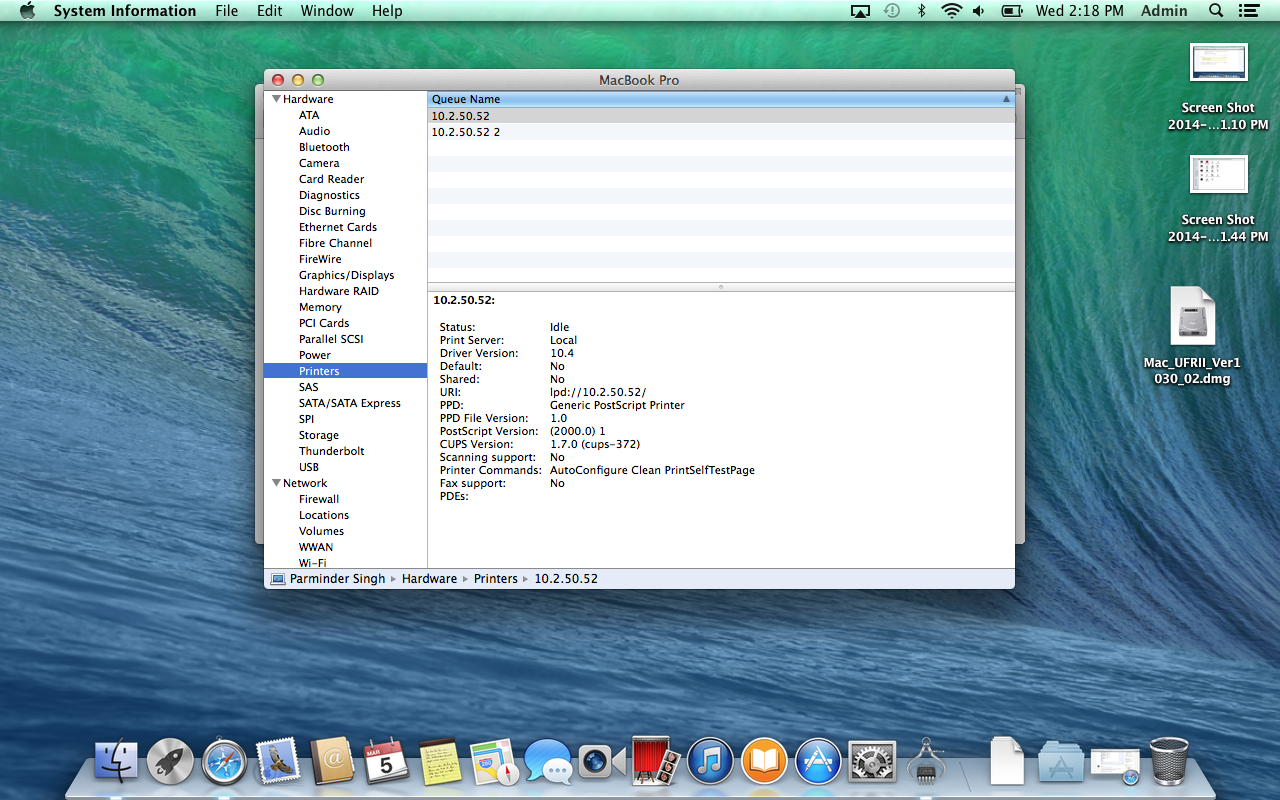This screenshot has height=800, width=1280.
Task: Open the blank document icon in Dock
Action: 1007,762
